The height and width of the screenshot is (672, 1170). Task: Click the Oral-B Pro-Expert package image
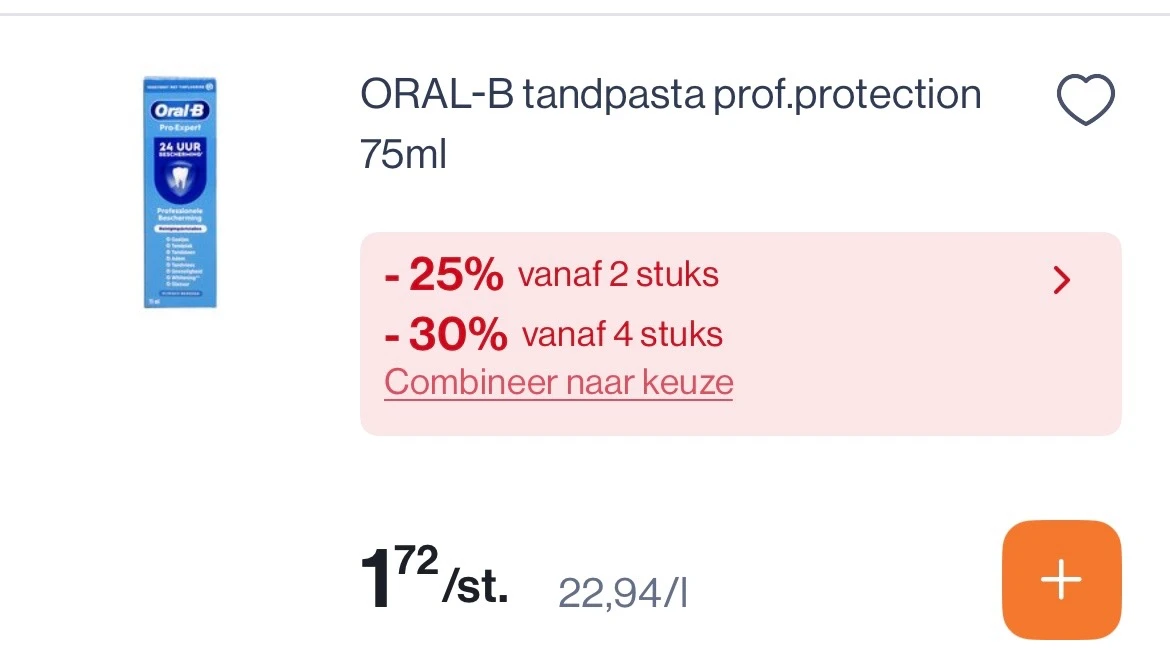180,192
